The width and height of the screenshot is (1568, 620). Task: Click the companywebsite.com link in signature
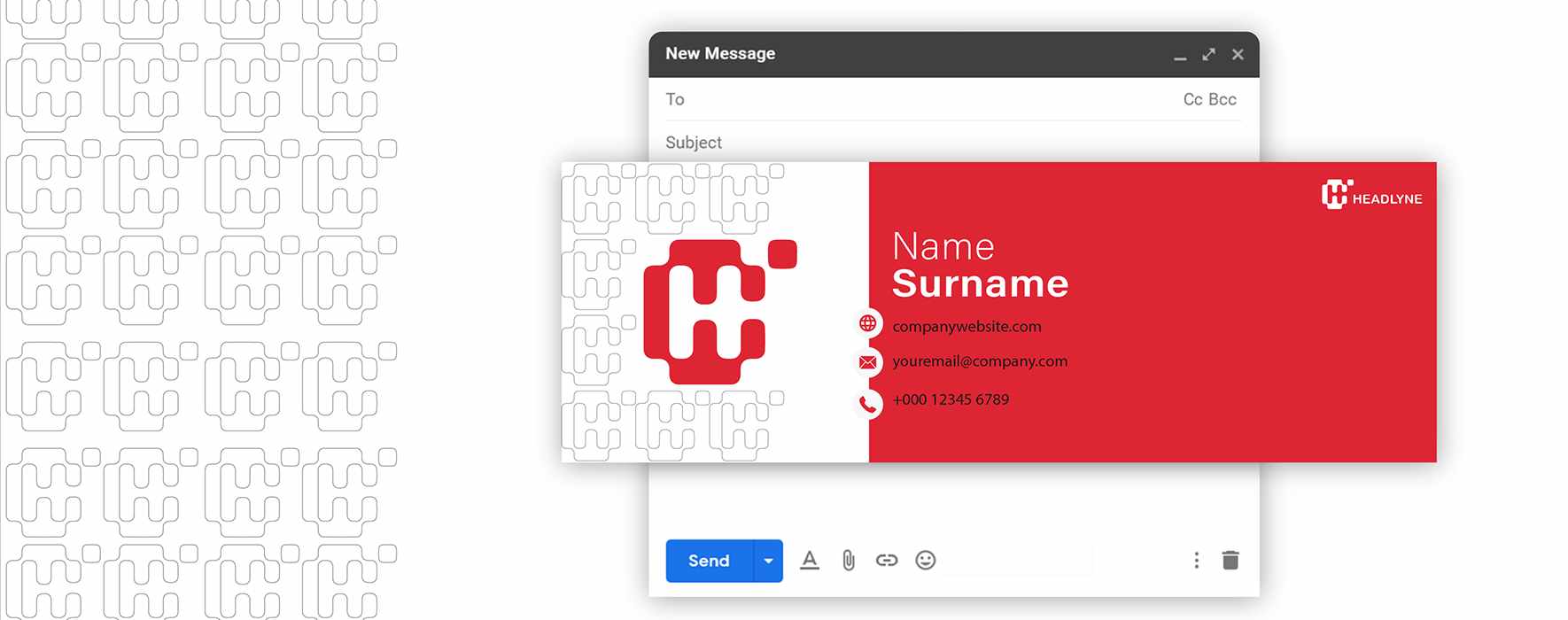(x=966, y=326)
